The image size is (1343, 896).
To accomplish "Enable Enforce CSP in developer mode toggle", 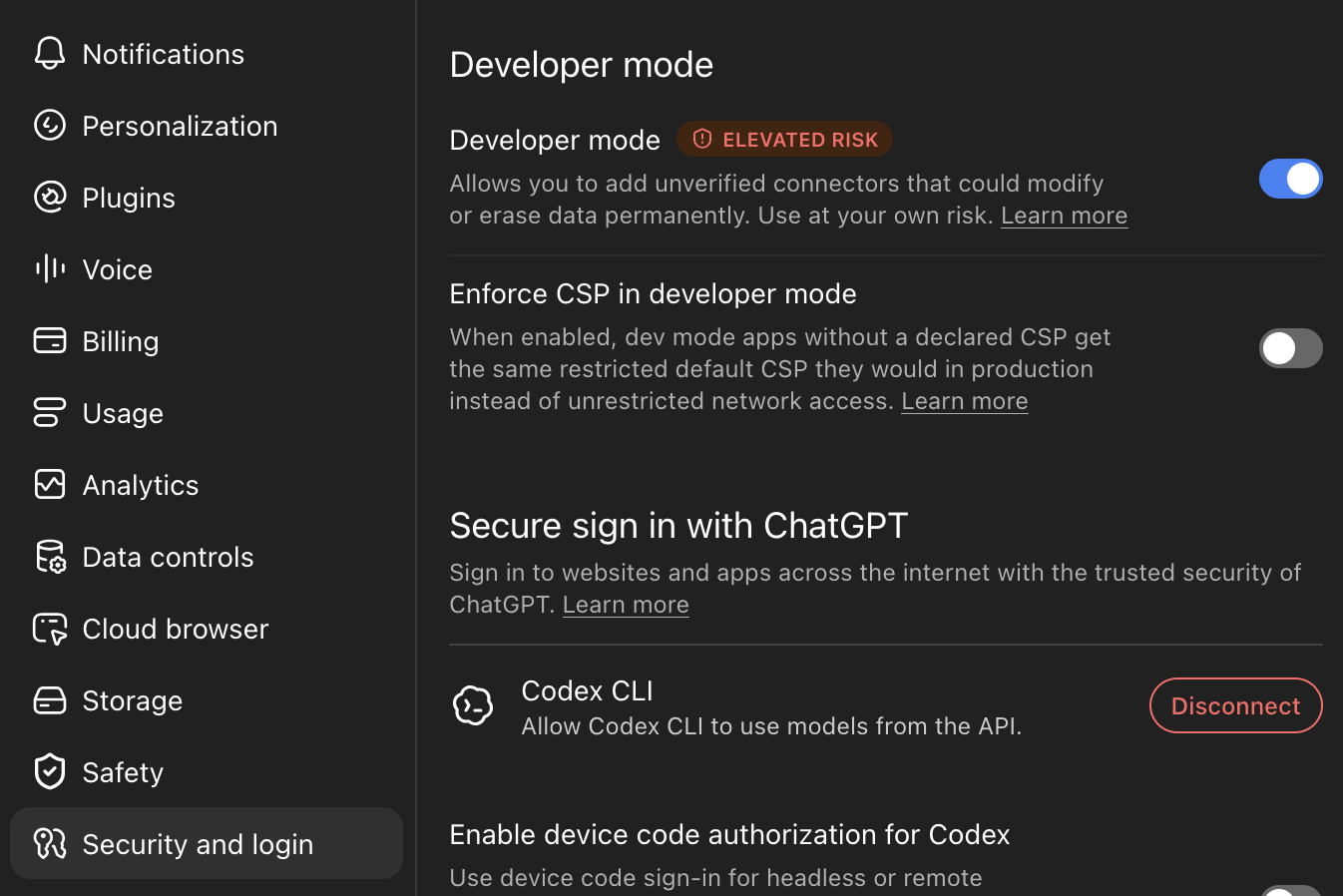I will [x=1290, y=348].
